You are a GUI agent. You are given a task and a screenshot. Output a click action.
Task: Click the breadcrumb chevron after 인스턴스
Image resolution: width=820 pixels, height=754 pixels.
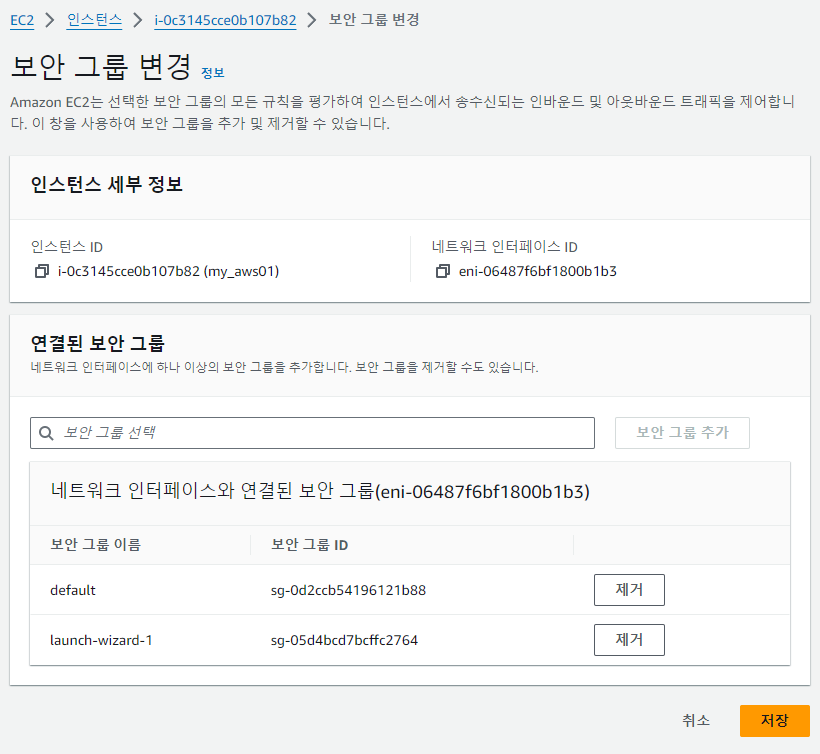coord(138,20)
